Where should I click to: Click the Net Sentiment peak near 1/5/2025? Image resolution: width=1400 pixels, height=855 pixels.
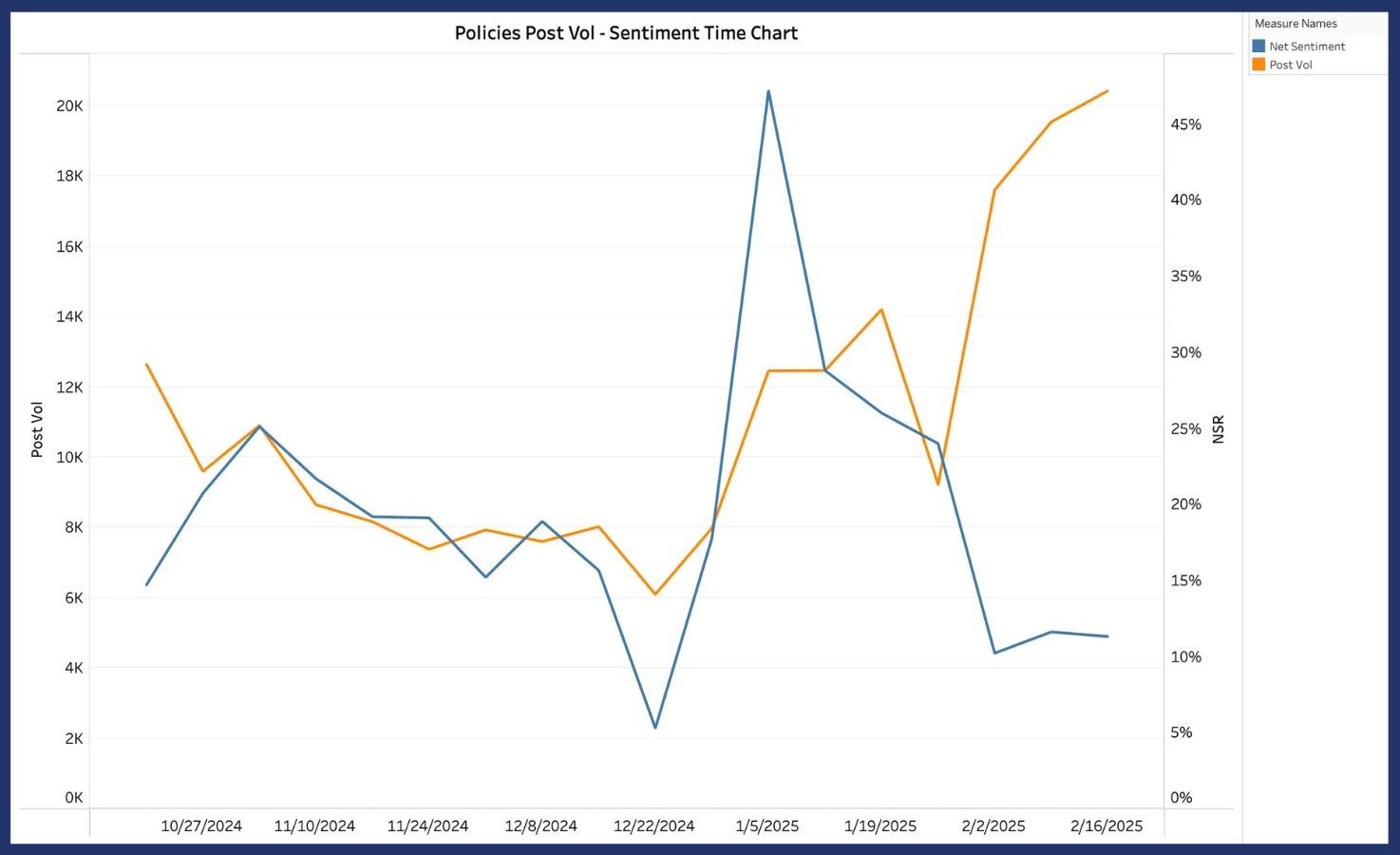point(768,91)
